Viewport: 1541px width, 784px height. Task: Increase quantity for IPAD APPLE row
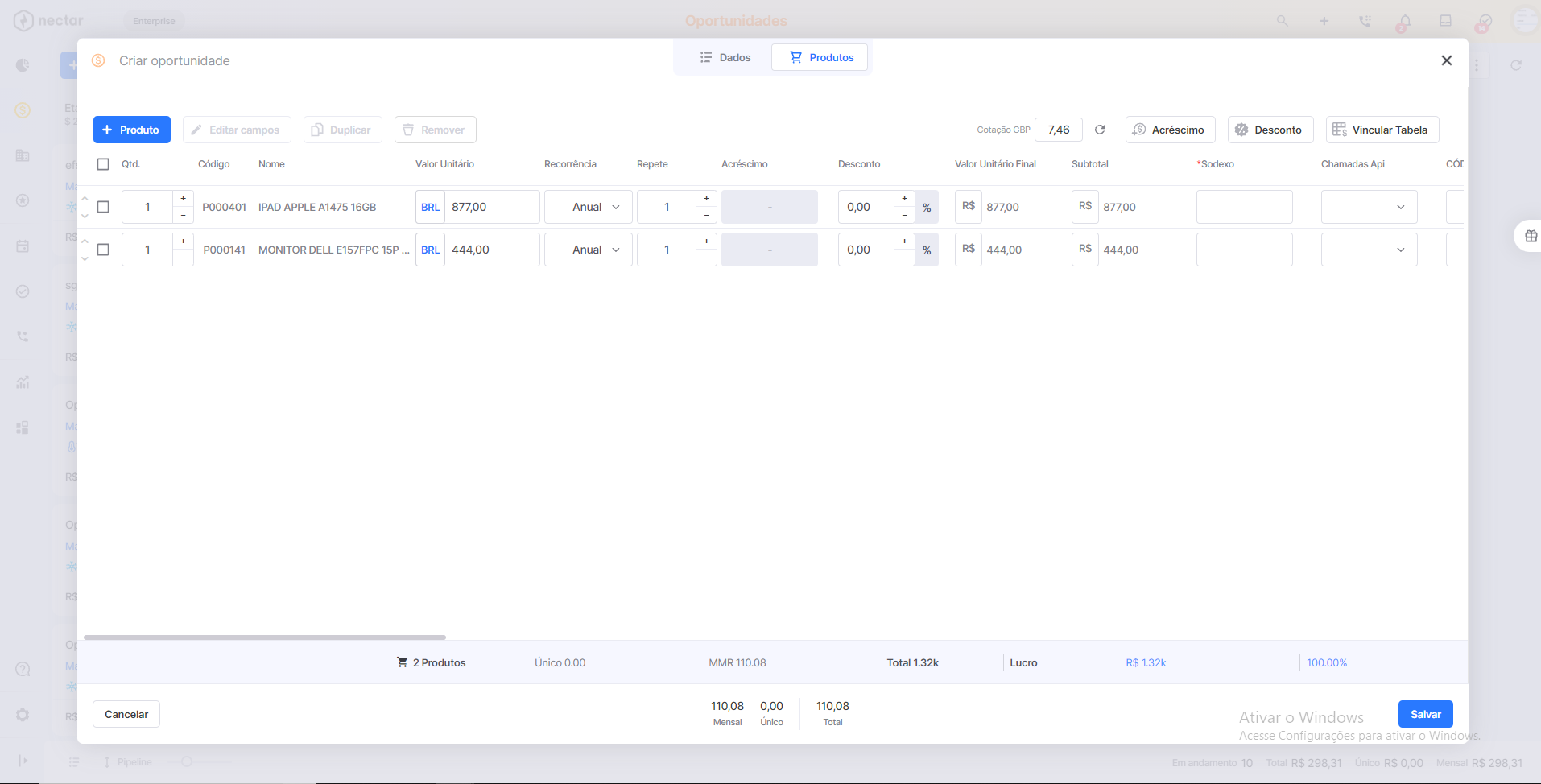(184, 199)
